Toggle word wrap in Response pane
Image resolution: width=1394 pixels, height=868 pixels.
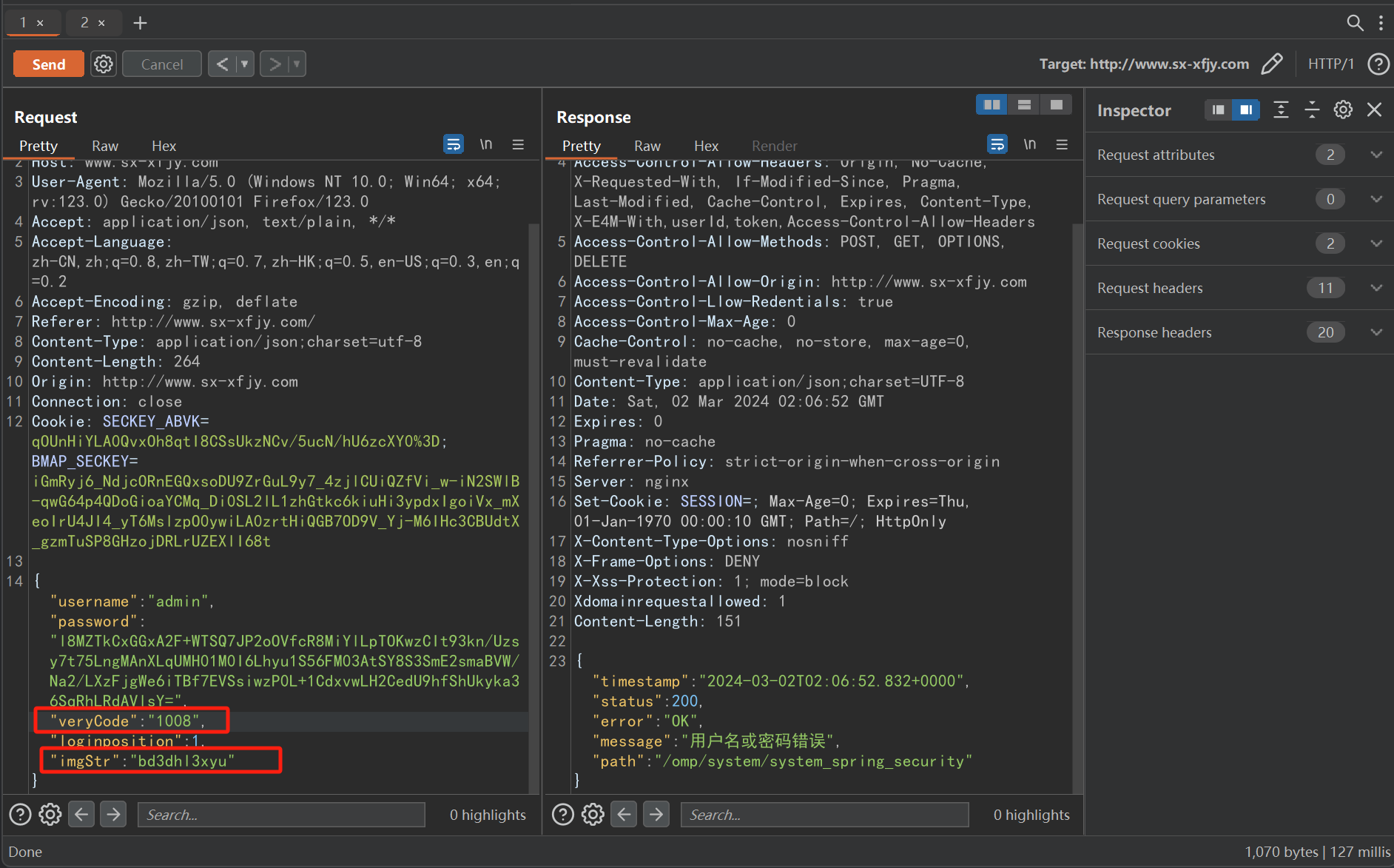click(x=997, y=144)
